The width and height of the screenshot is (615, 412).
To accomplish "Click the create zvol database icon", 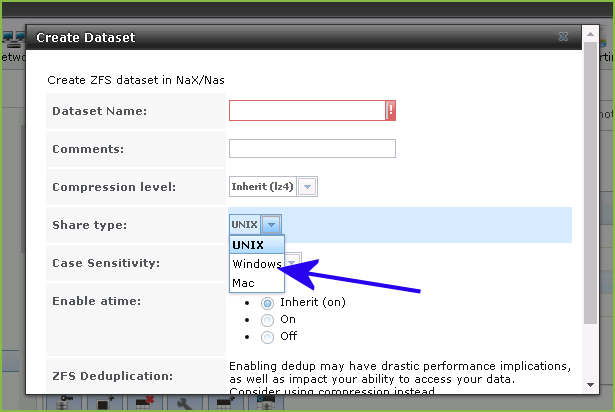I will (266, 403).
